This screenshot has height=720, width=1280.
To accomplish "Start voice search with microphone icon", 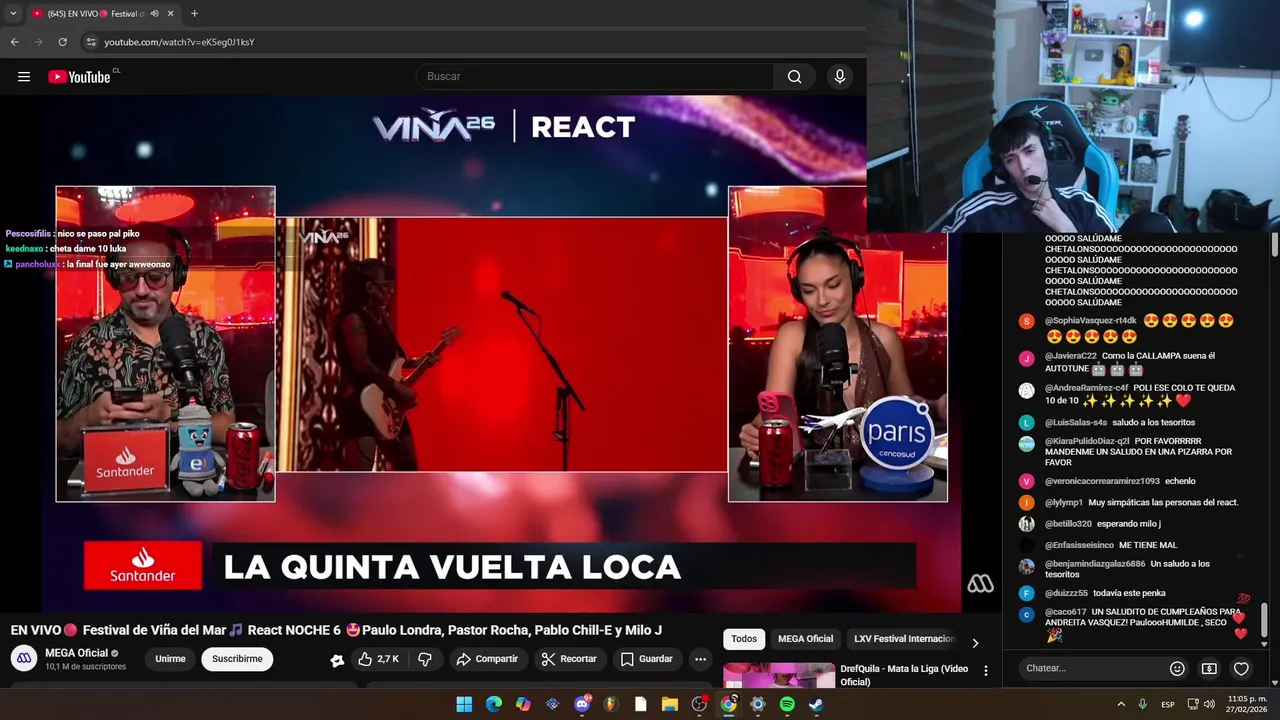I will (840, 76).
